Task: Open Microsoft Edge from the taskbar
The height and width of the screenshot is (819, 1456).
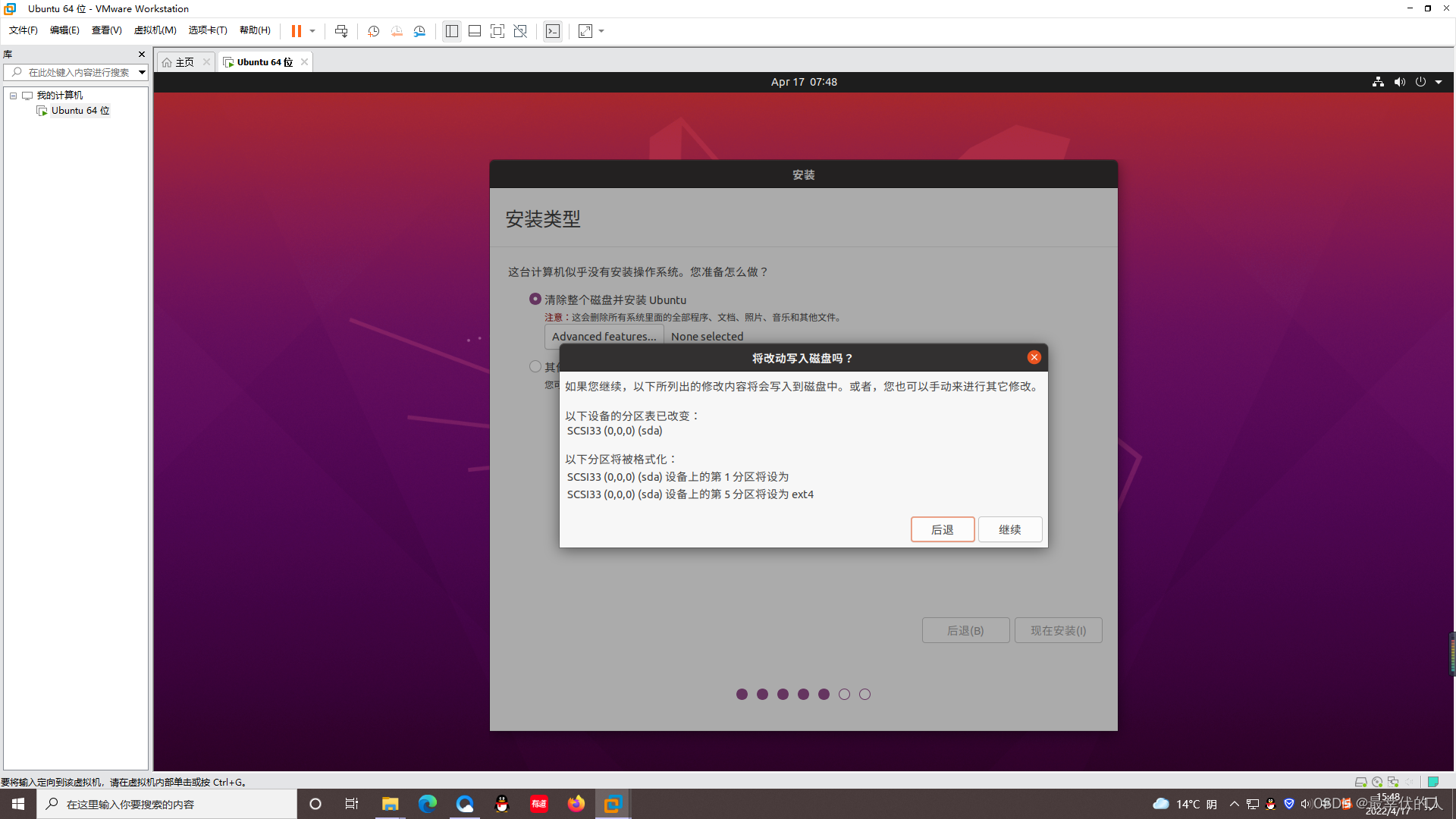Action: coord(428,804)
